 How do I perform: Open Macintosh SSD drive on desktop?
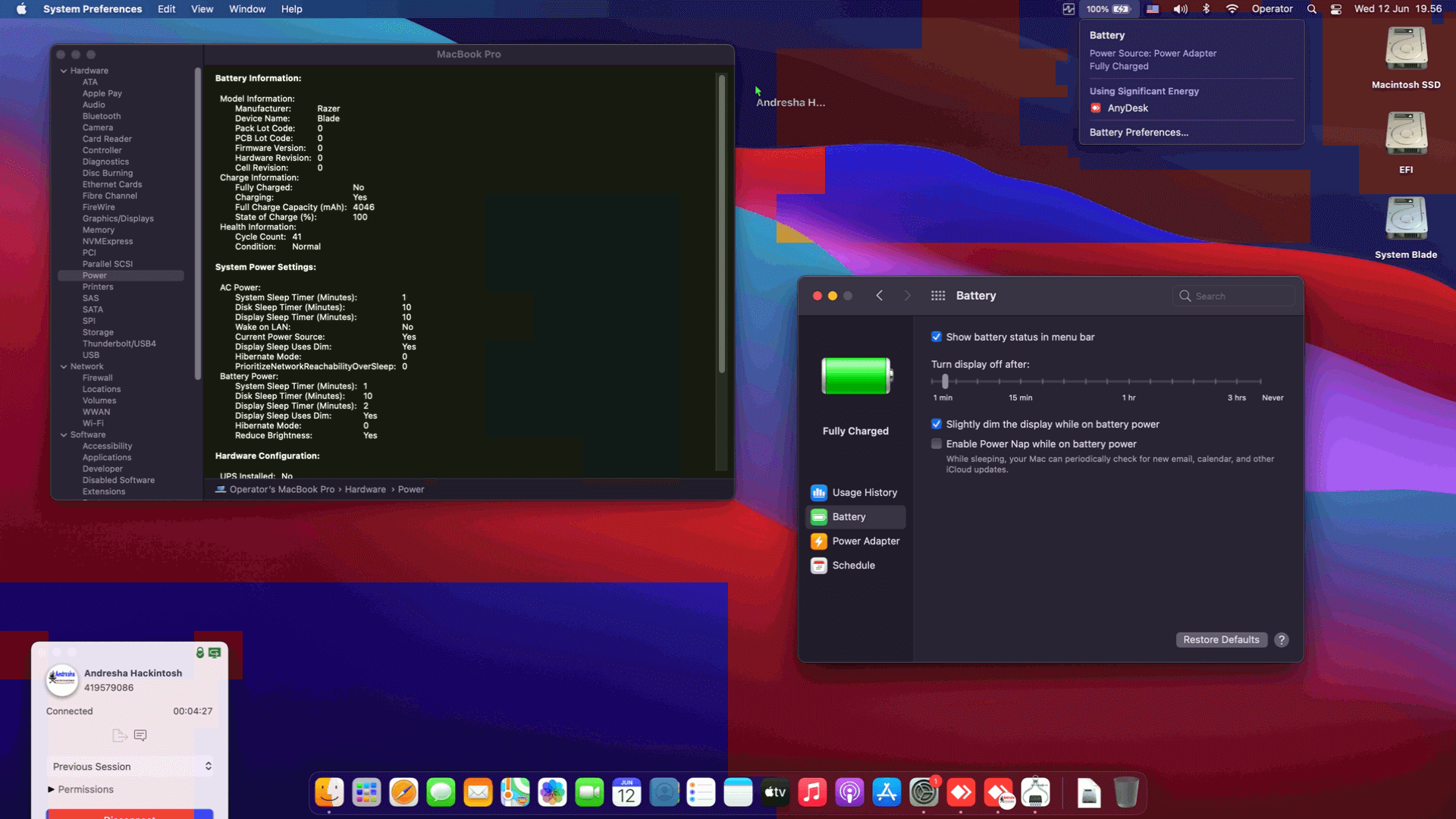click(x=1406, y=58)
